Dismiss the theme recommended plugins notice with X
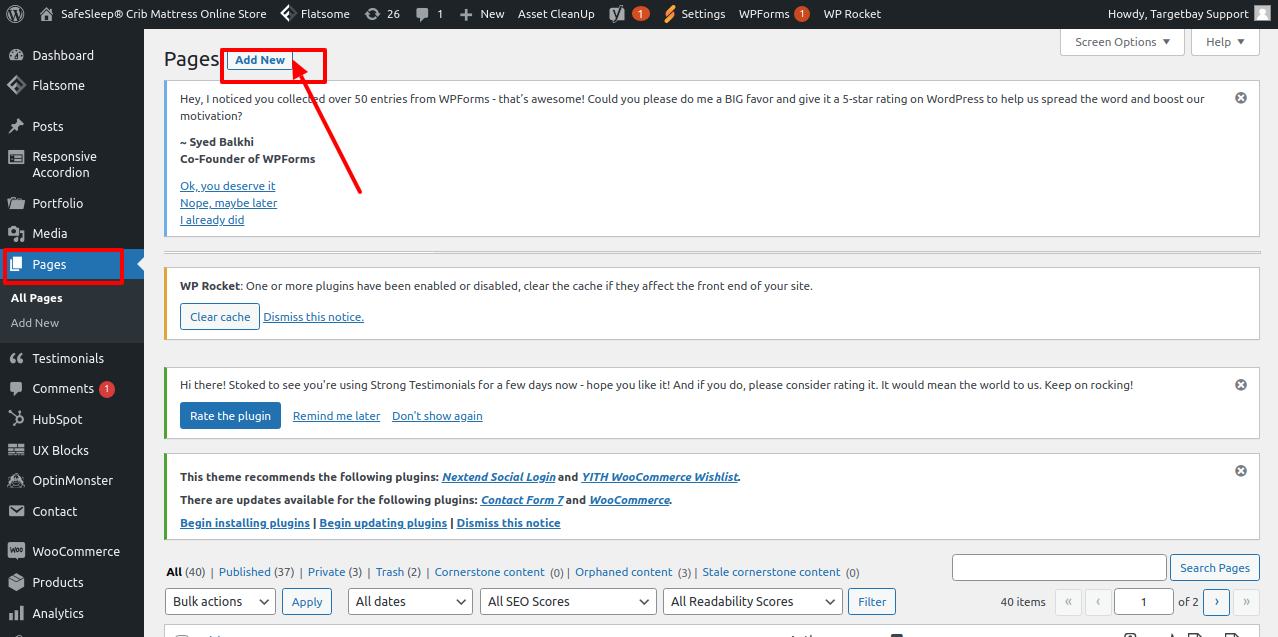This screenshot has width=1278, height=637. point(1241,470)
